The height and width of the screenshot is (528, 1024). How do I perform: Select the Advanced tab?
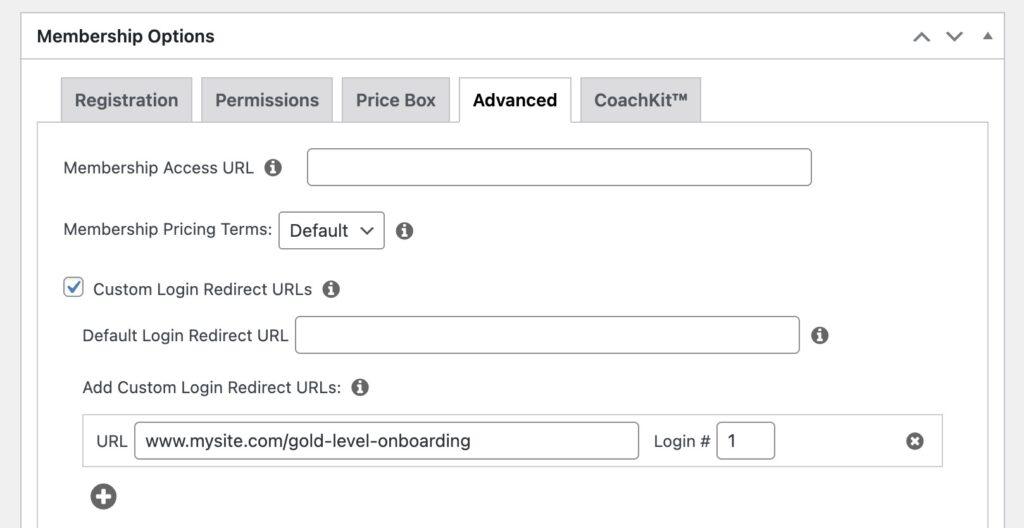pos(515,101)
